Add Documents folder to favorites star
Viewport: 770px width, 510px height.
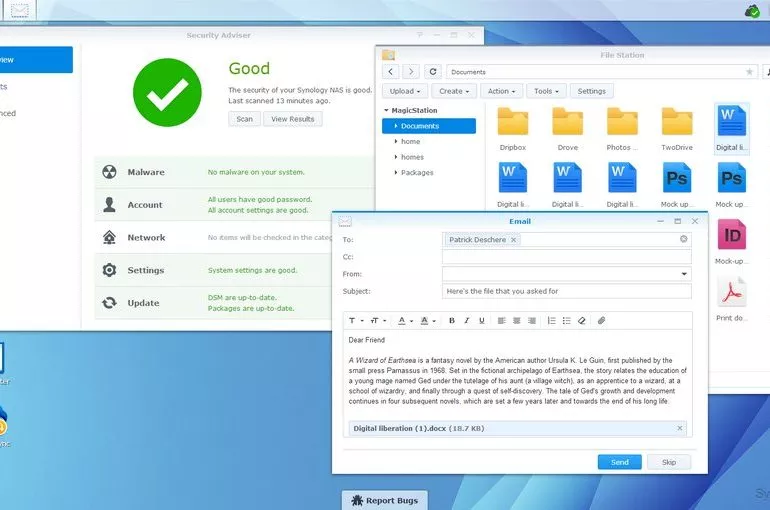(749, 72)
